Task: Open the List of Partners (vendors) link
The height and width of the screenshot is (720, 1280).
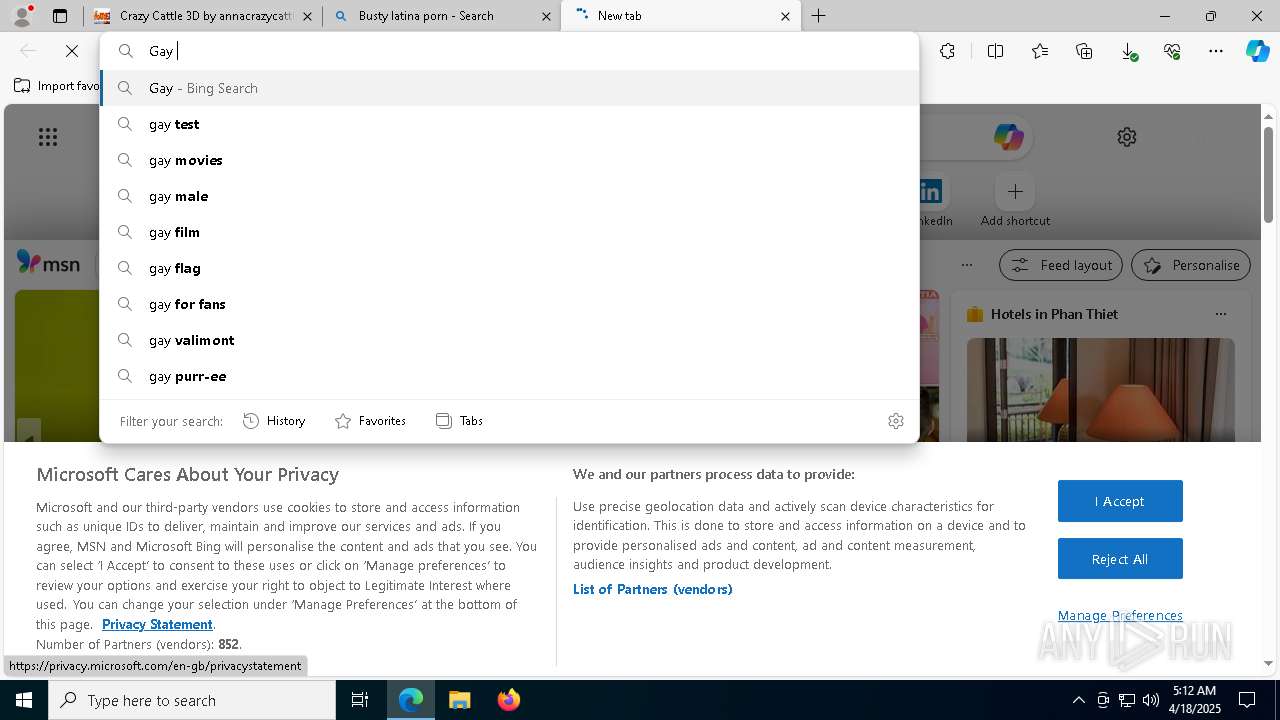Action: point(653,589)
